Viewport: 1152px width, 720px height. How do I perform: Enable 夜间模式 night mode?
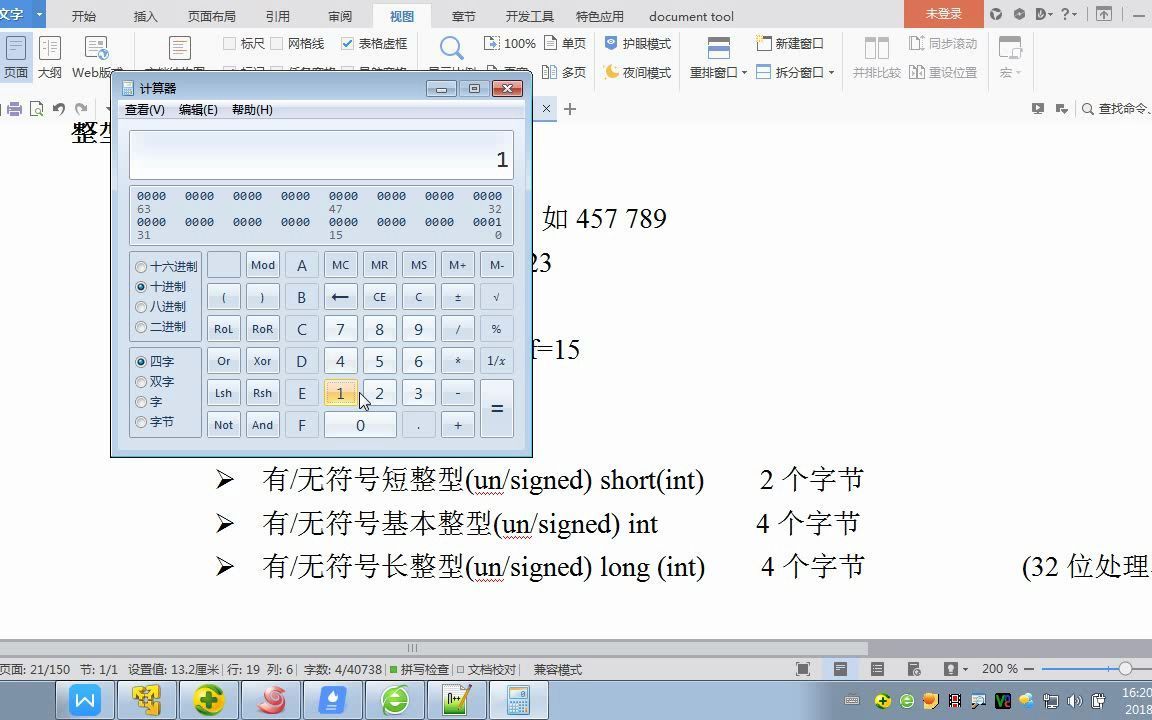[638, 72]
